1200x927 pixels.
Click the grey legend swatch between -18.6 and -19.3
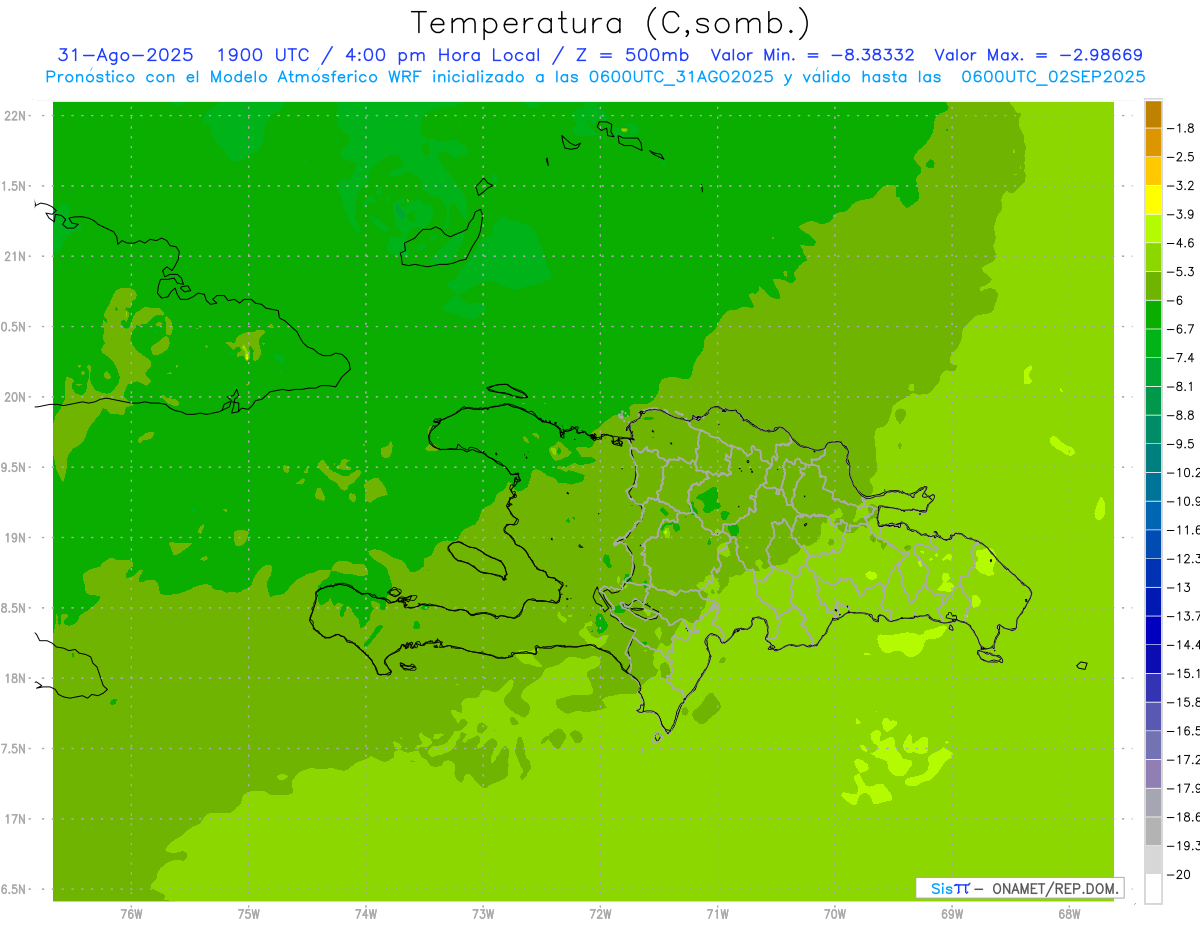1153,831
